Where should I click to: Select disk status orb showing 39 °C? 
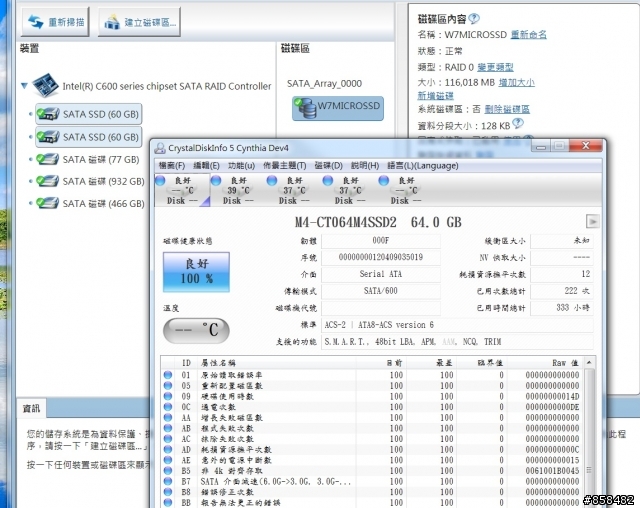click(x=216, y=180)
